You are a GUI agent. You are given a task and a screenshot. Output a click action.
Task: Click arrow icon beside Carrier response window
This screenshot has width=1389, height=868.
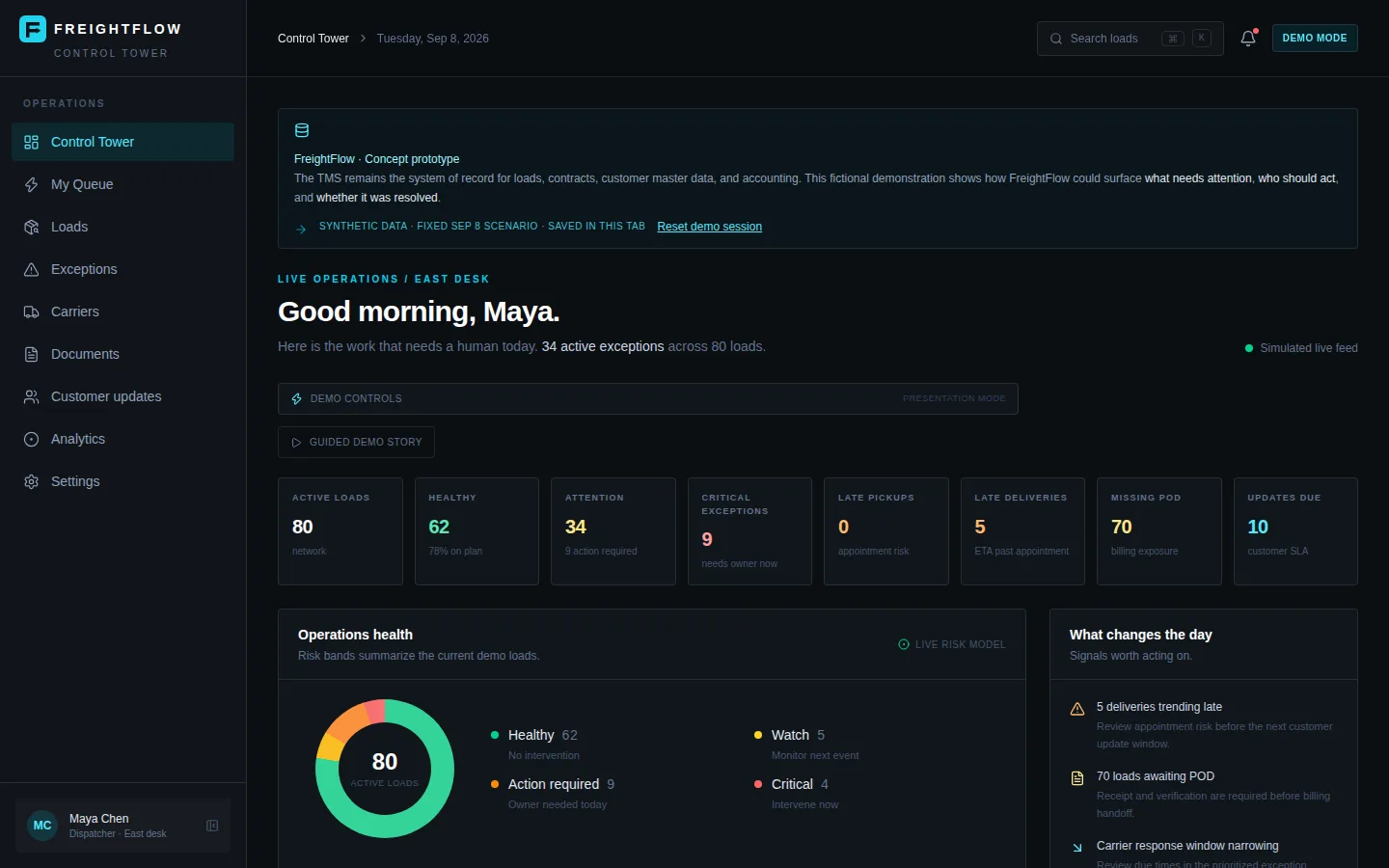pos(1077,848)
